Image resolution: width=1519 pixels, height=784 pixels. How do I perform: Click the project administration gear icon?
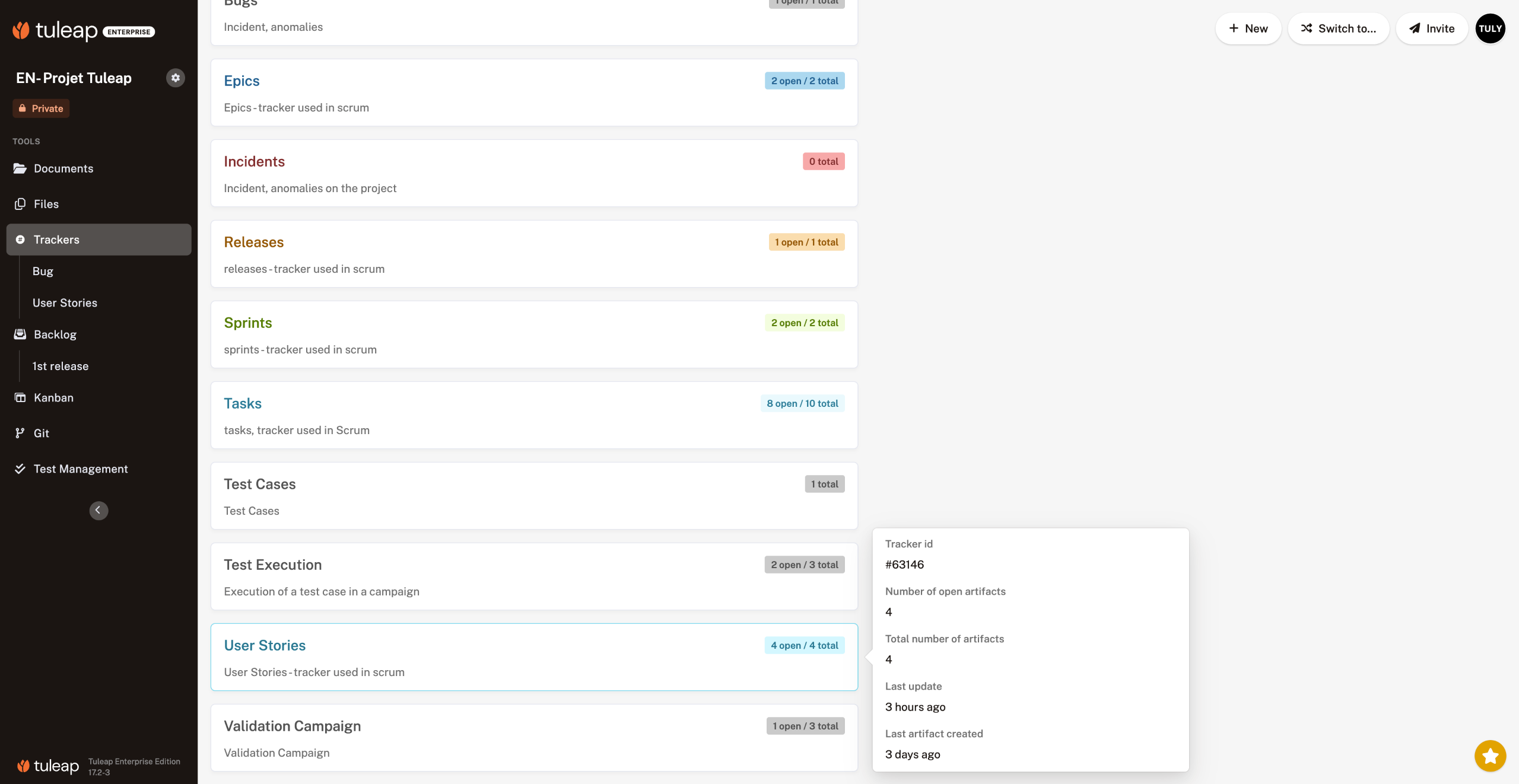tap(175, 78)
